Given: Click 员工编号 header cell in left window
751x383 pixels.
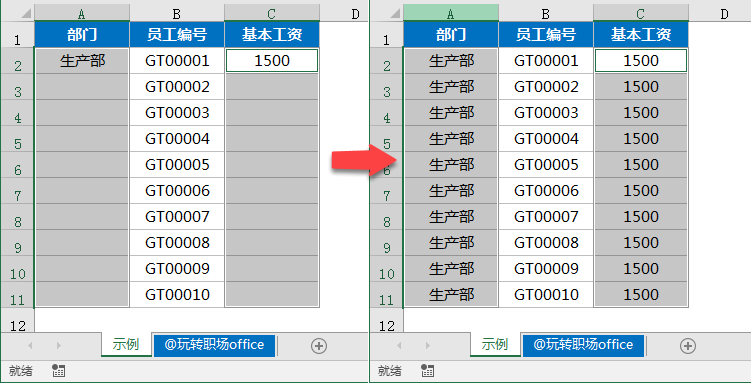Looking at the screenshot, I should [x=177, y=34].
